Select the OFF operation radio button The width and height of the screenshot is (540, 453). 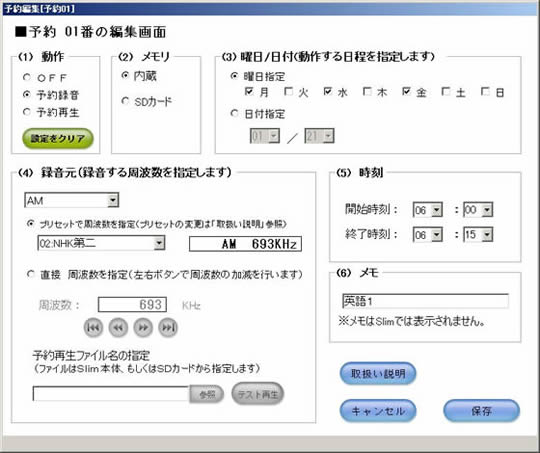tap(27, 78)
